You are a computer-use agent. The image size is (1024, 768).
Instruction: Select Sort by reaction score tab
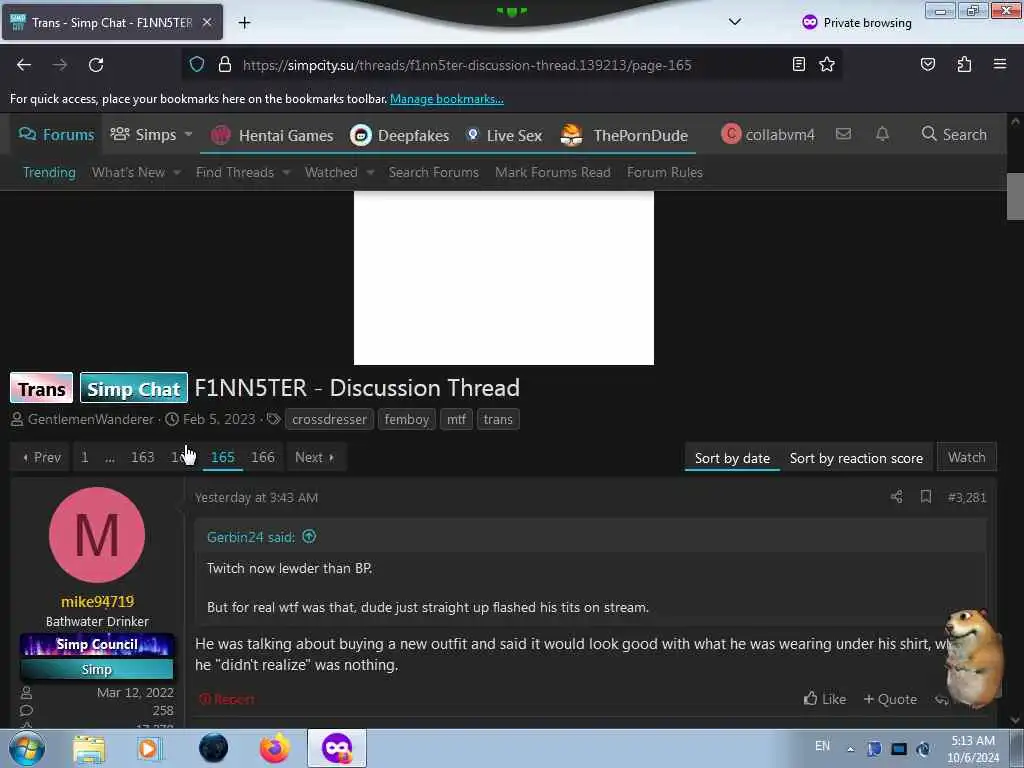(856, 458)
